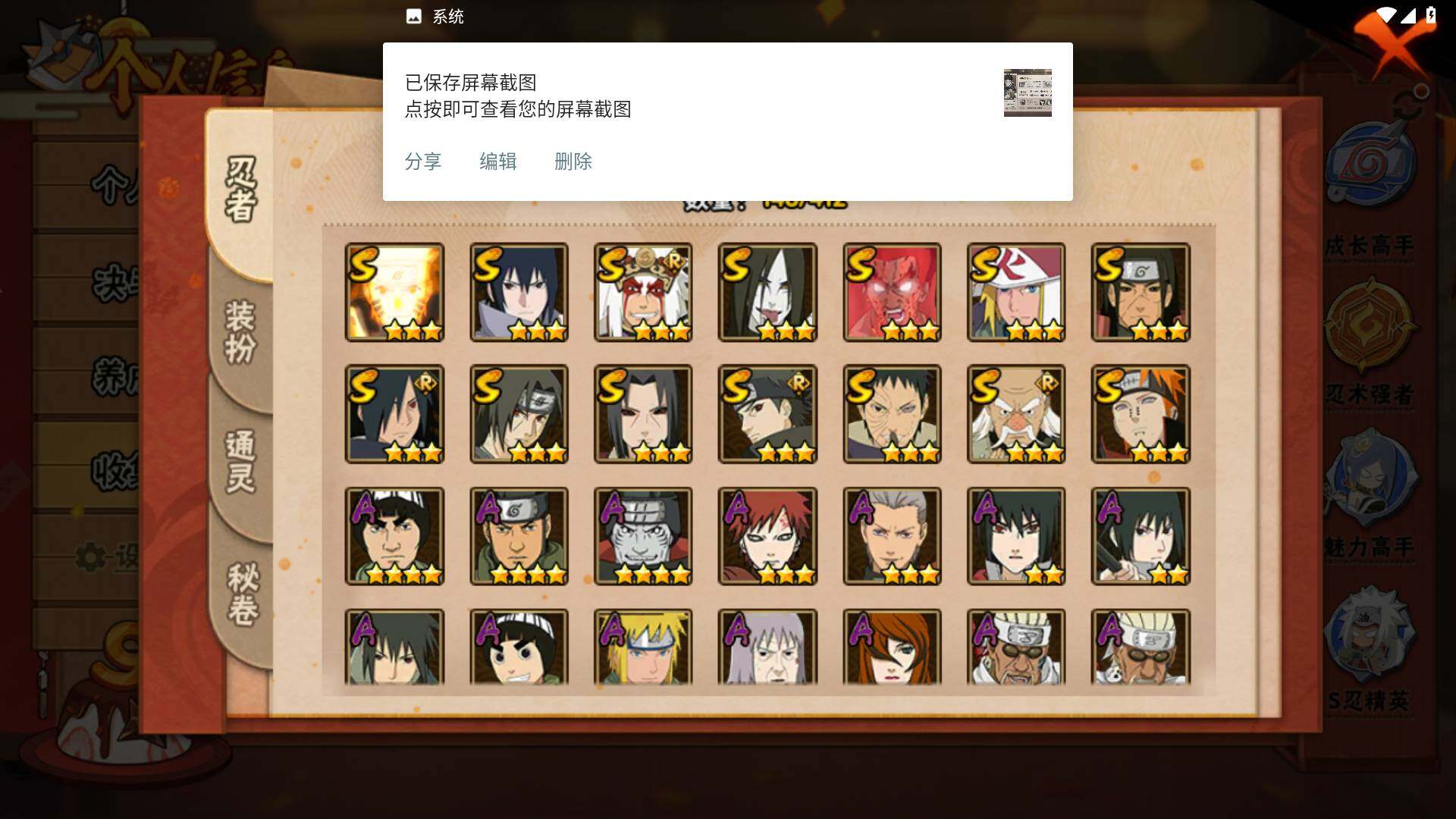Screen dimensions: 1456x819
Task: Select the Jiraiya S-rank ninja card
Action: (643, 292)
